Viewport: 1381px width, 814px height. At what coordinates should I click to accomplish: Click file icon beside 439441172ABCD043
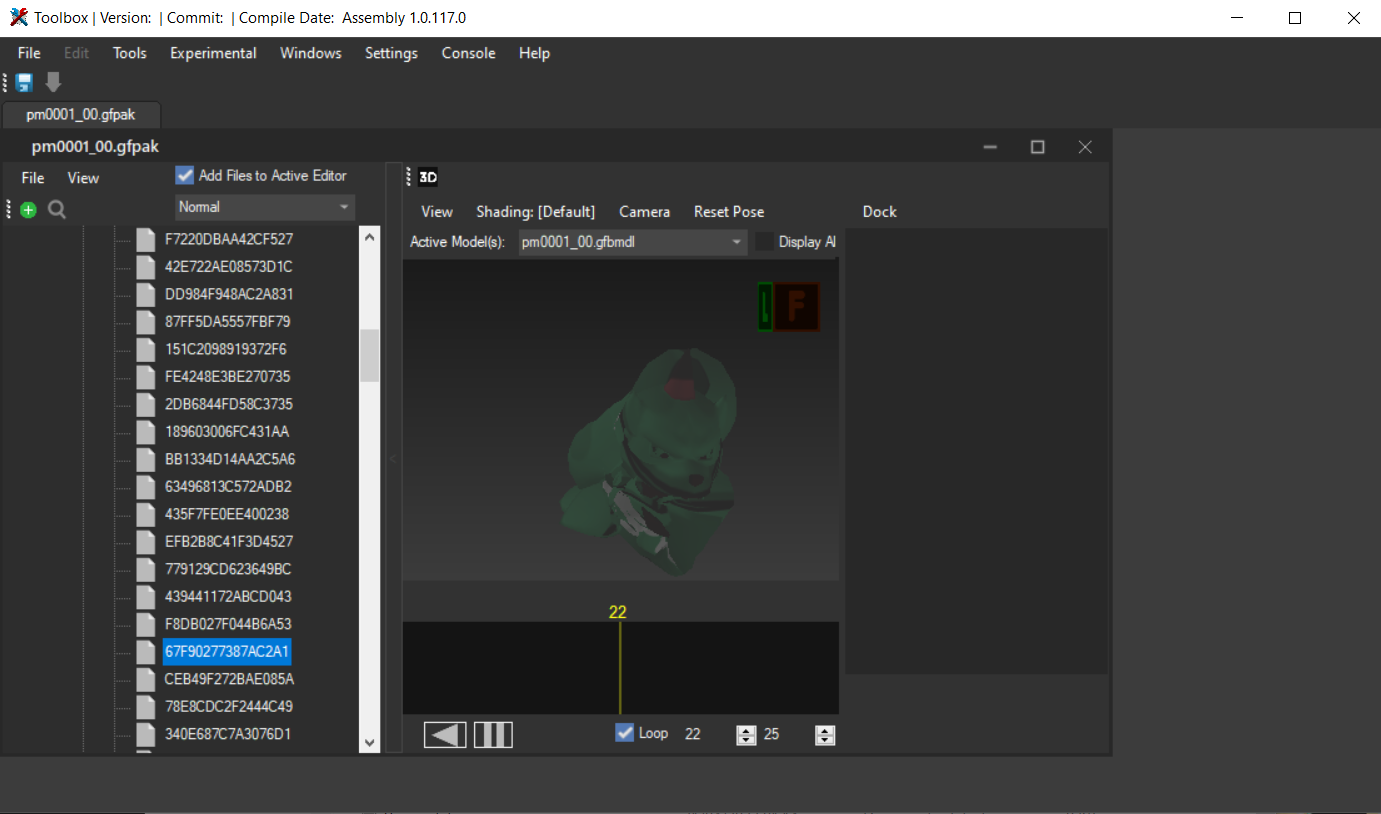pyautogui.click(x=146, y=597)
